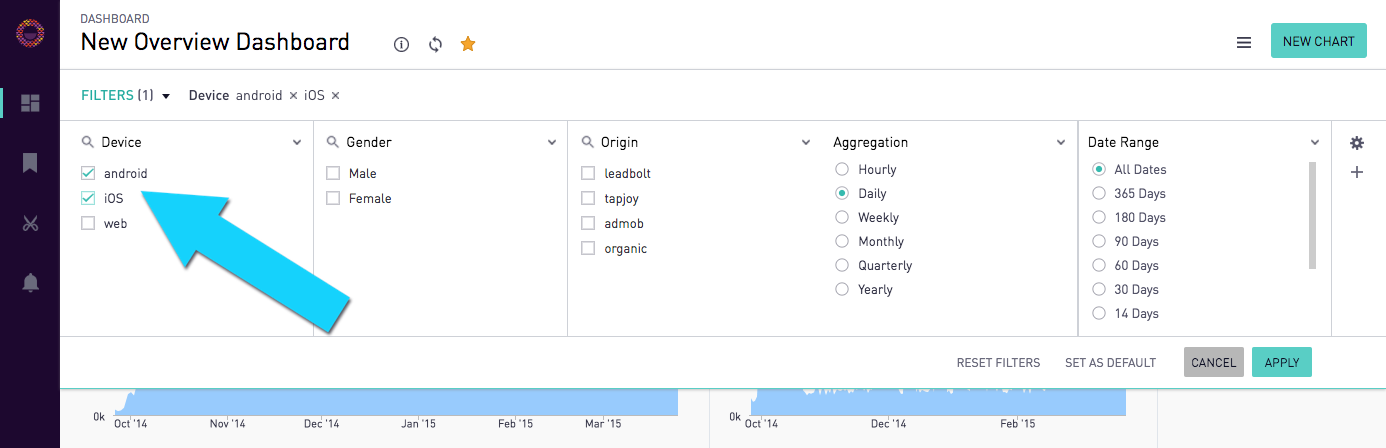Click the bookmark sidebar icon
Screen dimensions: 1386x448
point(30,162)
